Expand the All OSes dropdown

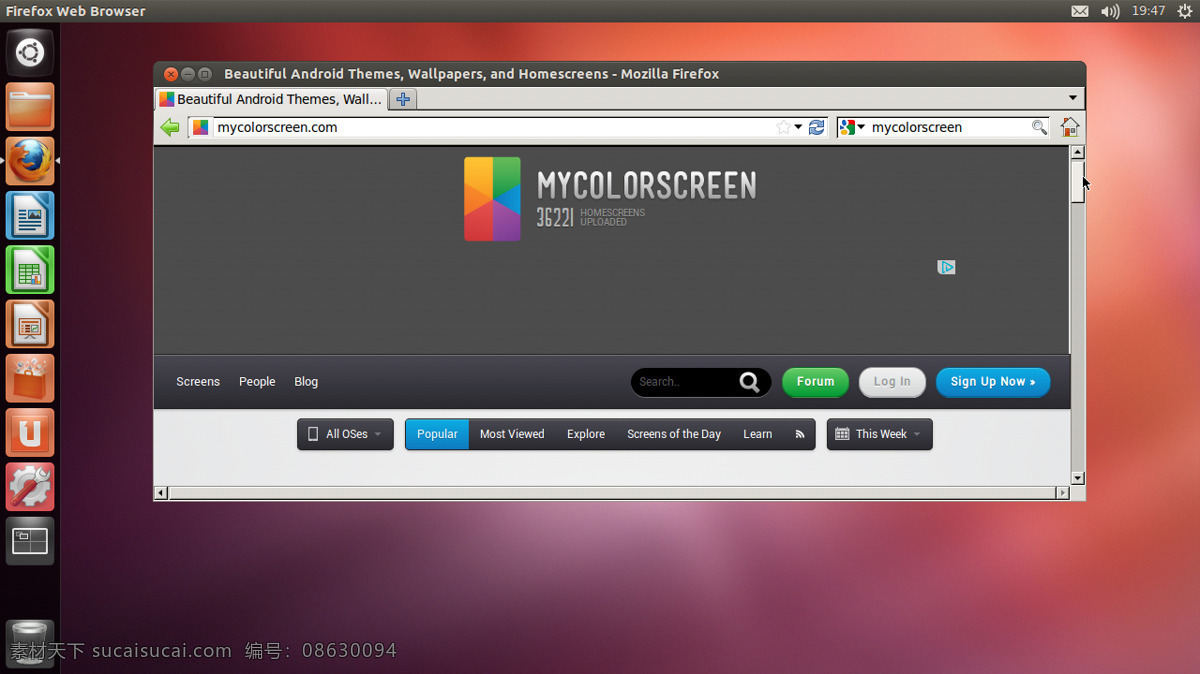pyautogui.click(x=345, y=434)
